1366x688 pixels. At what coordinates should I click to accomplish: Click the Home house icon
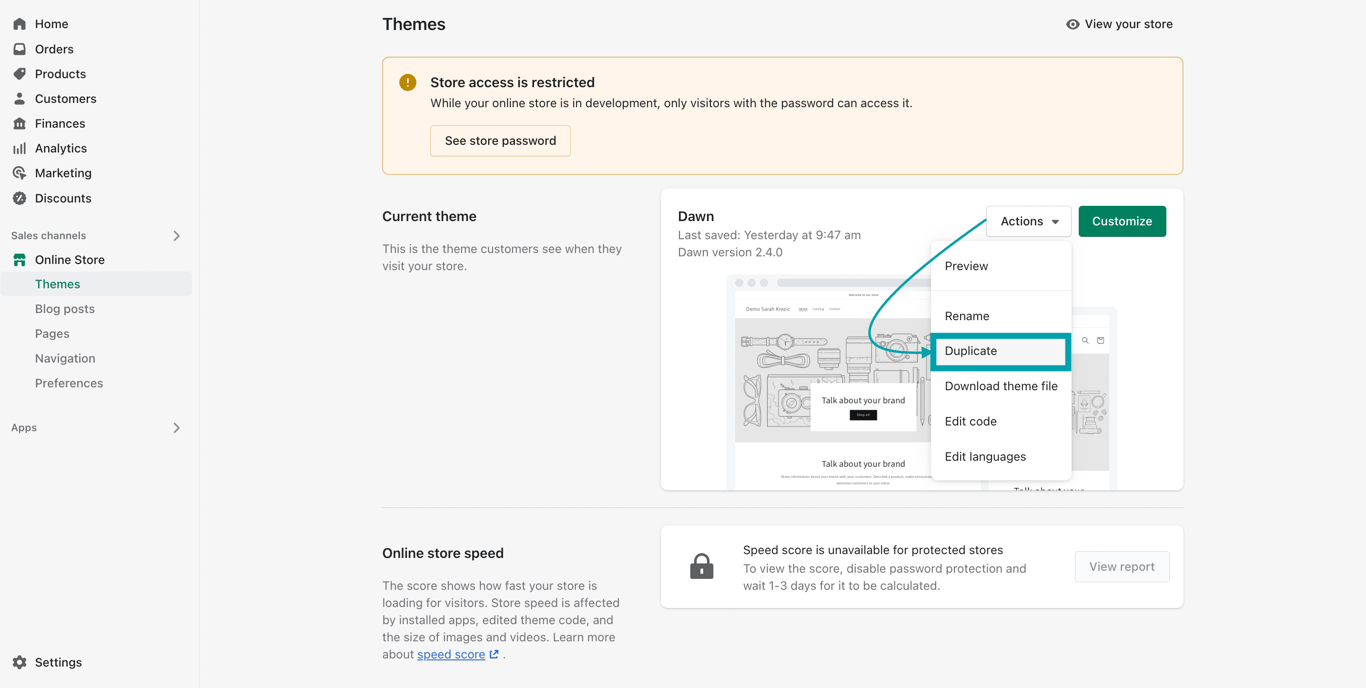pyautogui.click(x=19, y=24)
